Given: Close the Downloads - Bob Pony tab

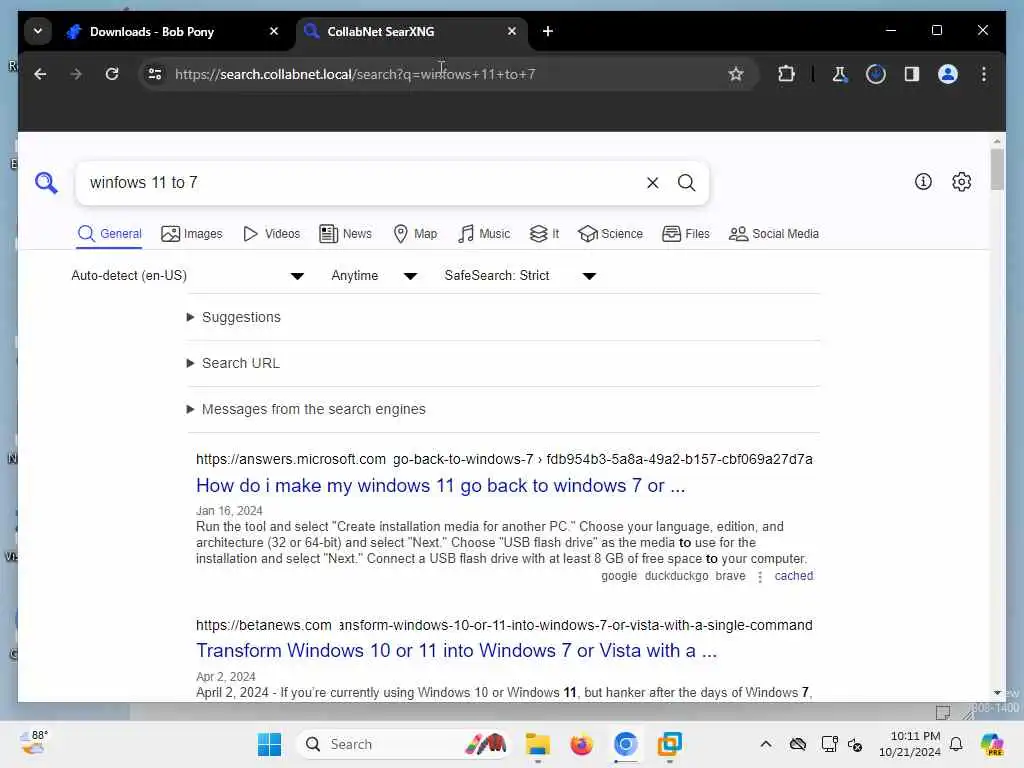Looking at the screenshot, I should [274, 31].
